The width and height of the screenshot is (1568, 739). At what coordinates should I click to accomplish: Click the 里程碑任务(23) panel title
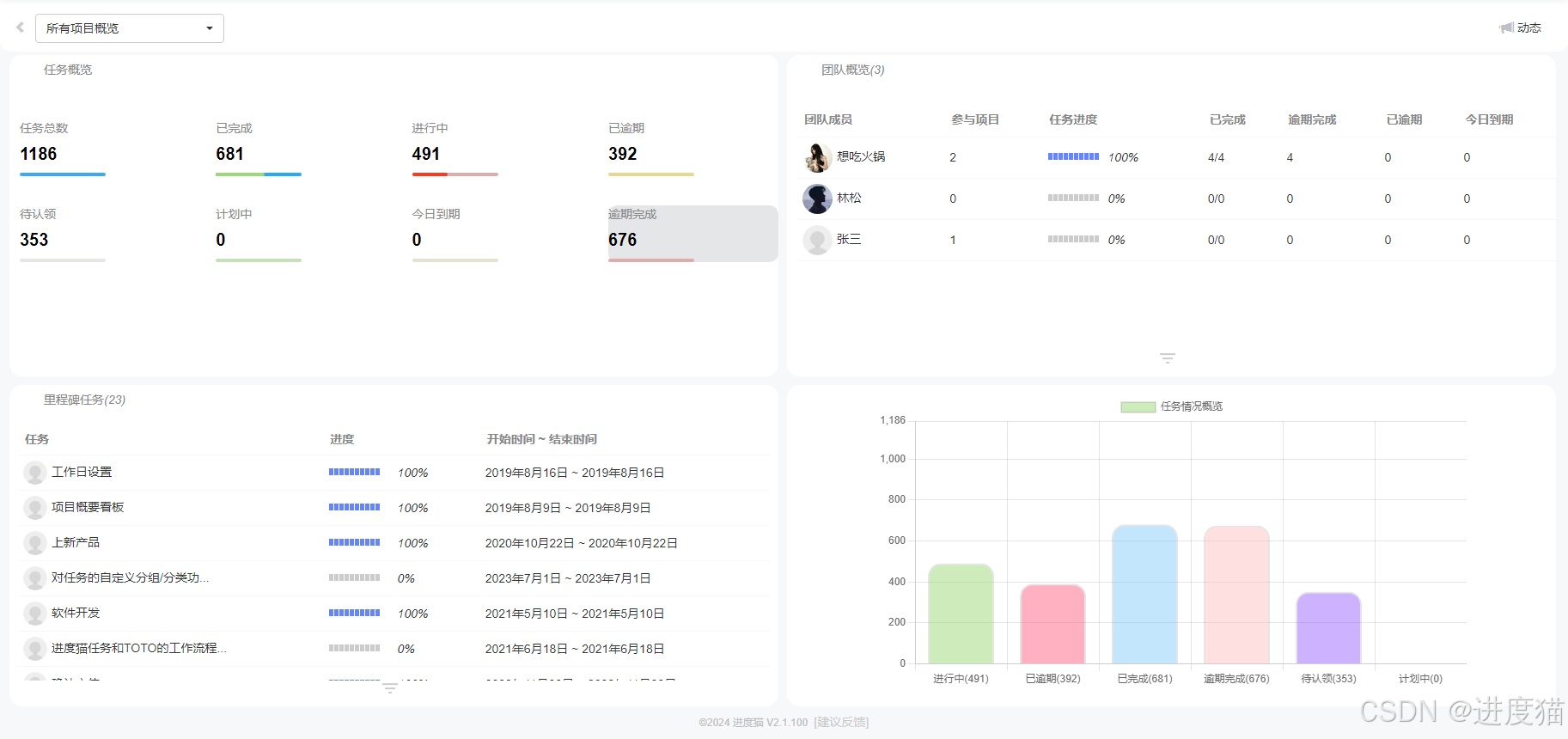tap(84, 400)
